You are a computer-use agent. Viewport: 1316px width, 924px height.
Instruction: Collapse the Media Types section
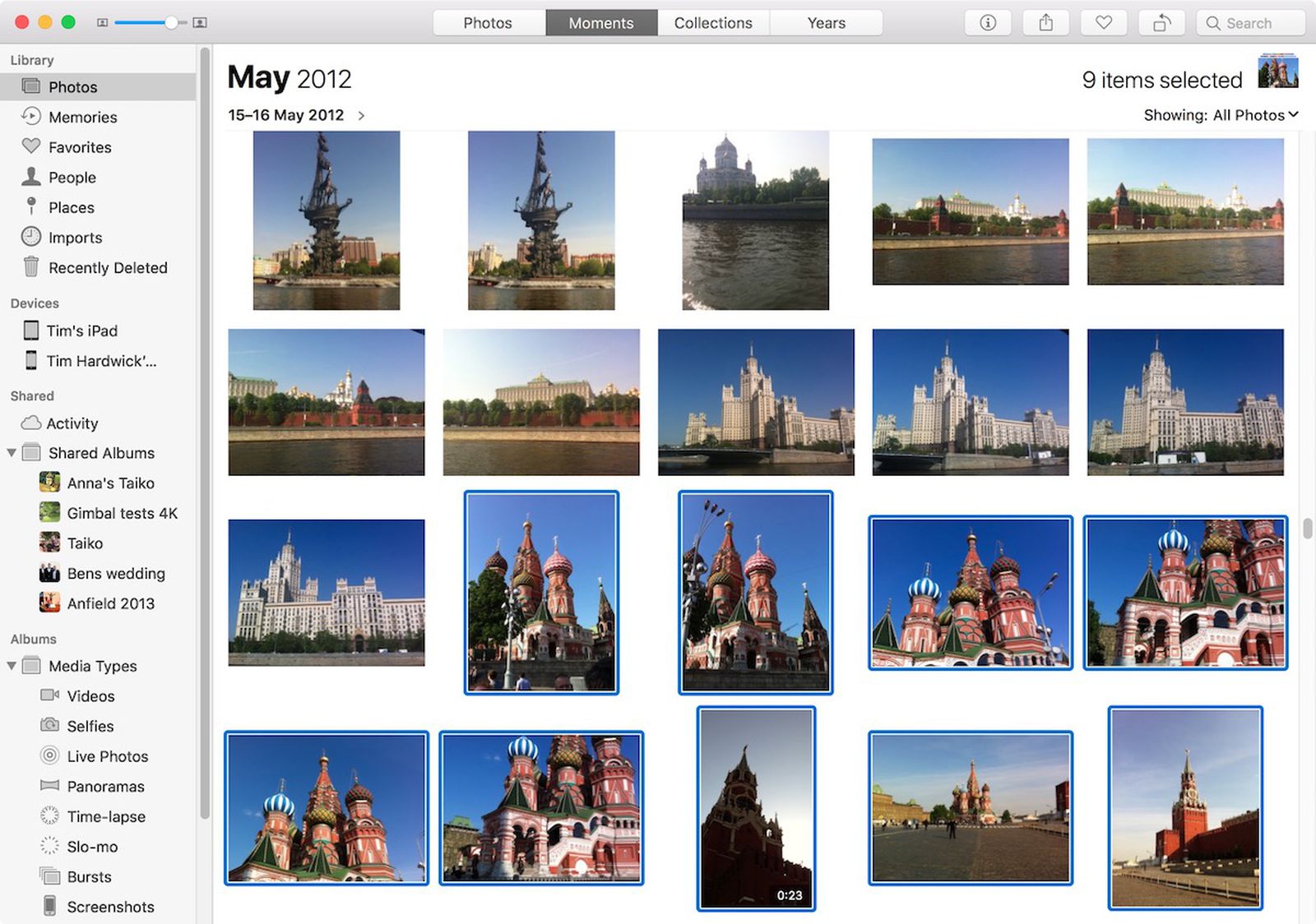[x=12, y=666]
